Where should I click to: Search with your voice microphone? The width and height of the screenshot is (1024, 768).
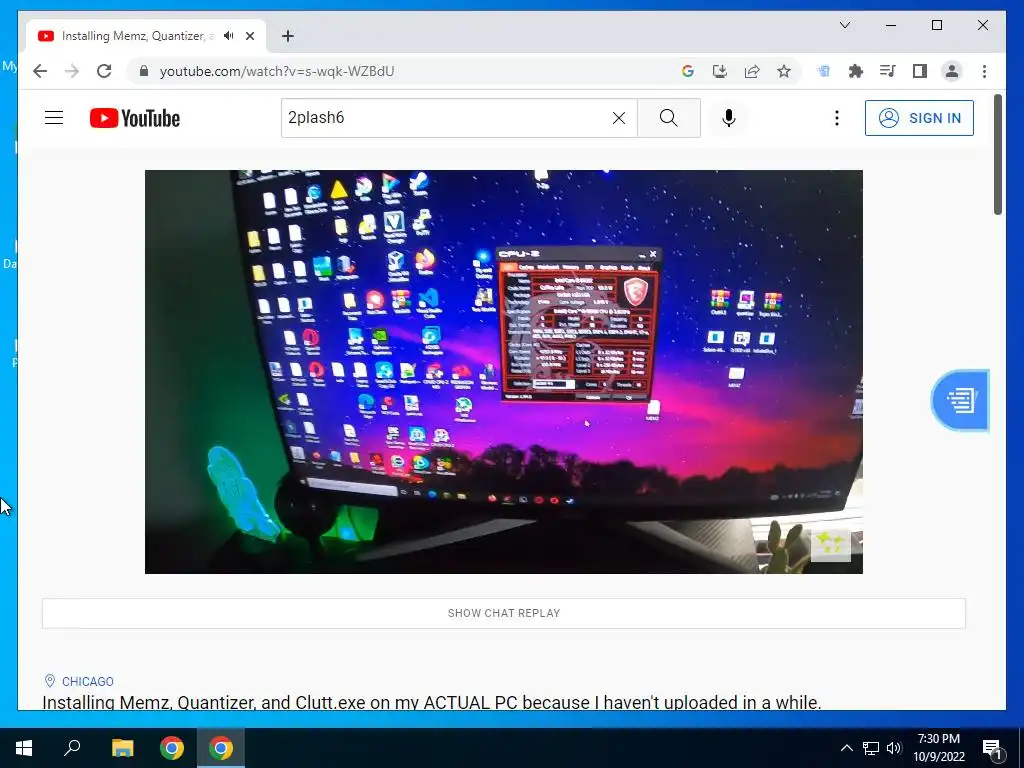(x=729, y=118)
